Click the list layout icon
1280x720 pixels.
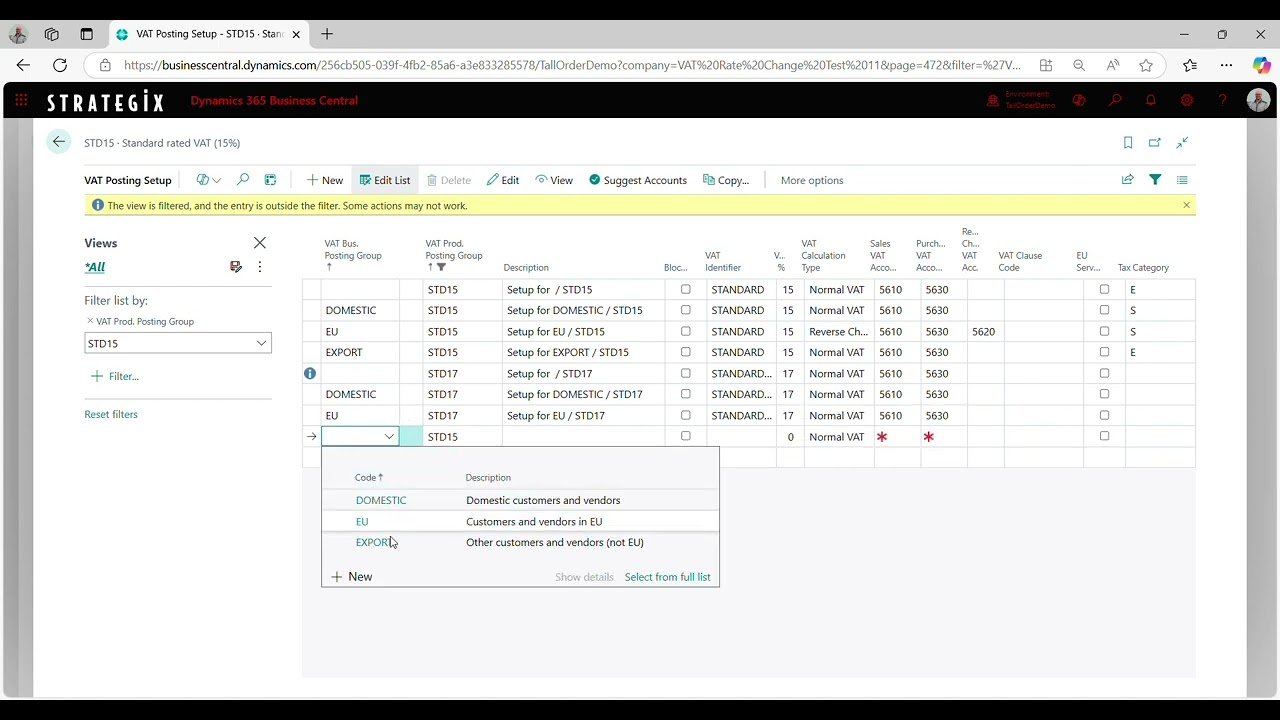point(1182,180)
